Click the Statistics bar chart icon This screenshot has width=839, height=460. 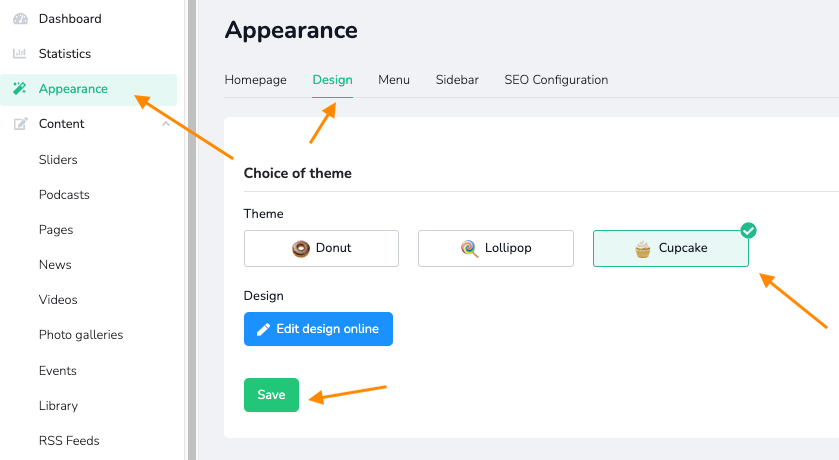[x=20, y=53]
